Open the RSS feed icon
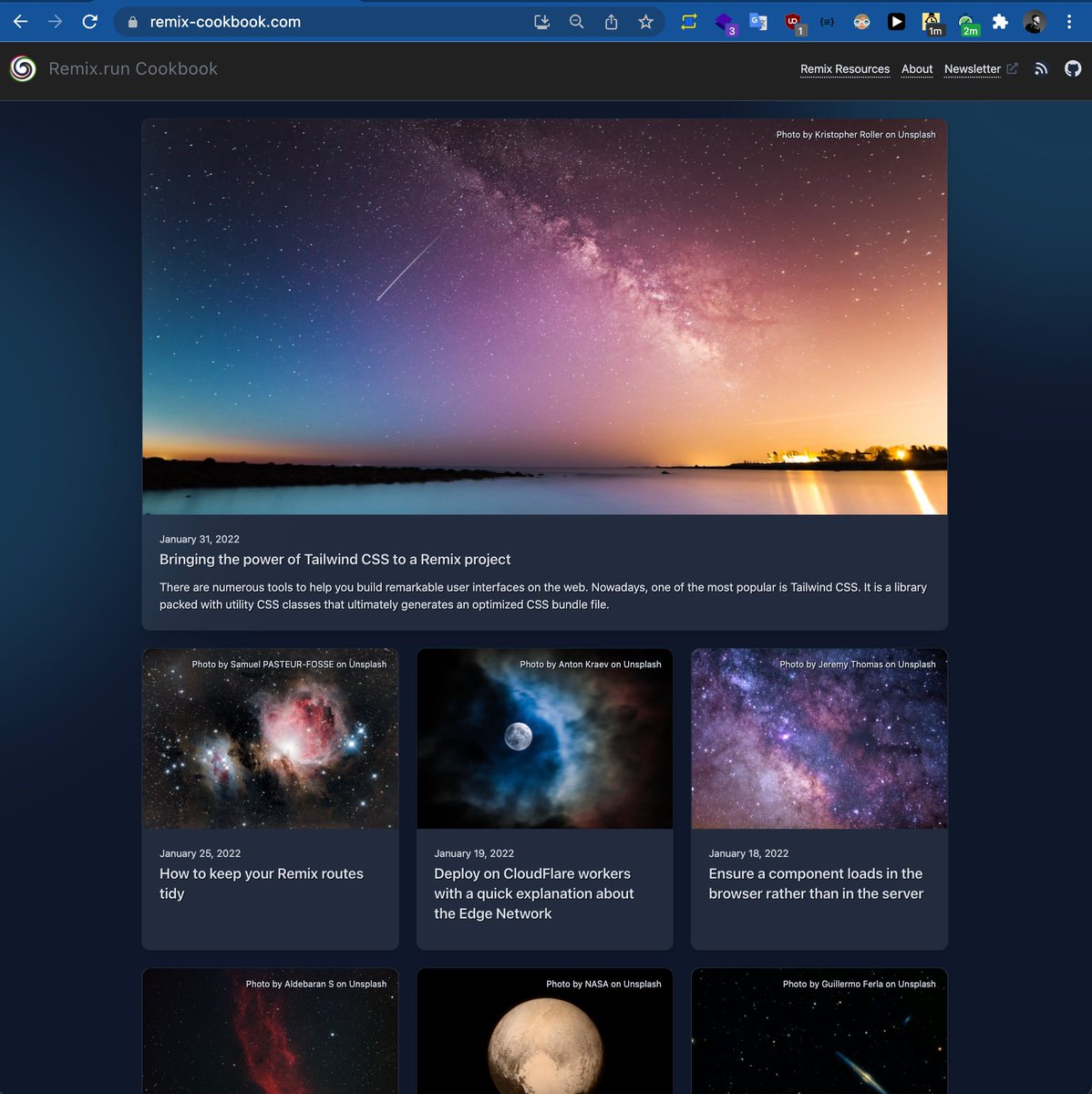 point(1041,69)
